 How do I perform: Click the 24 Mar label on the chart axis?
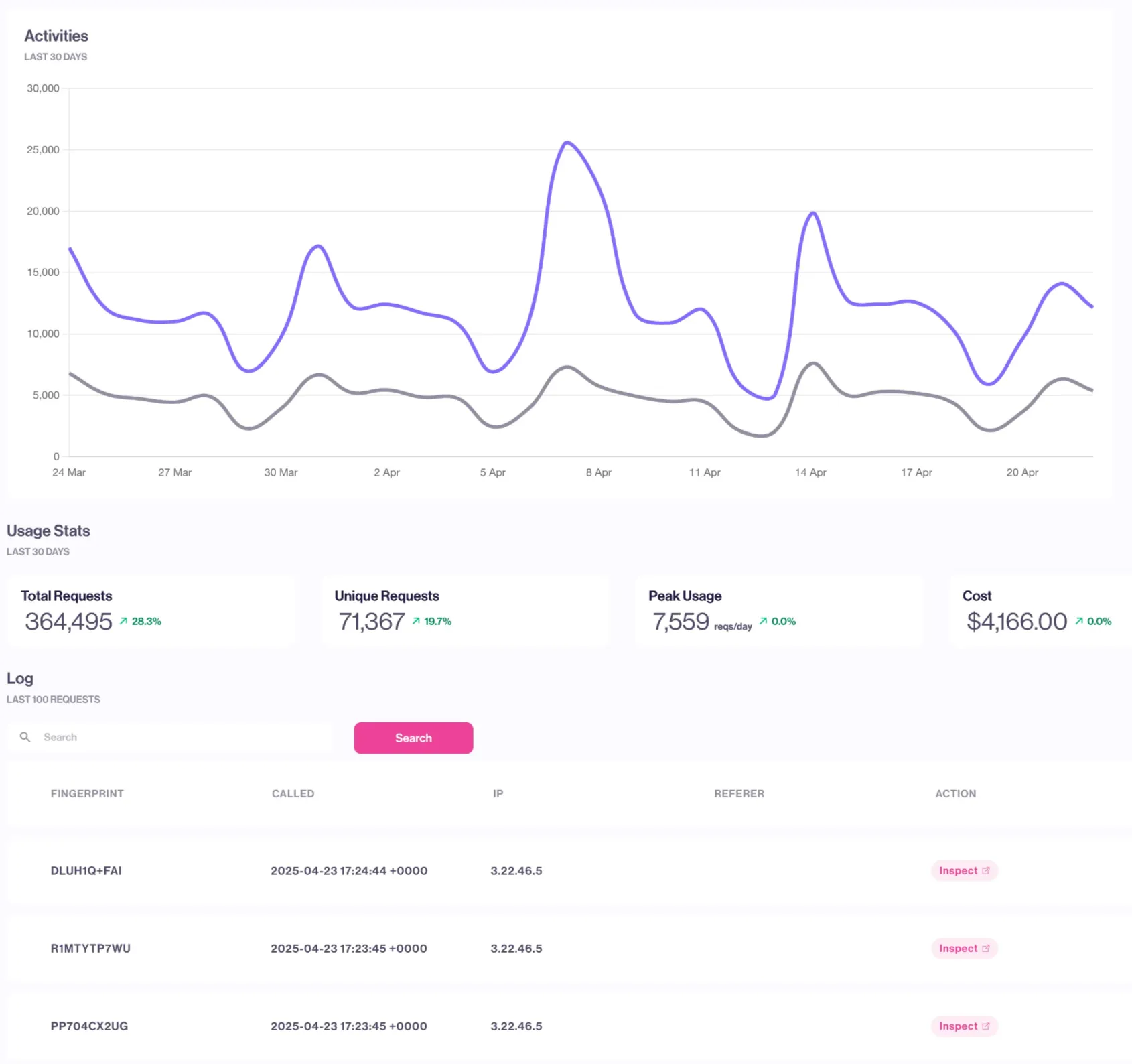point(69,472)
